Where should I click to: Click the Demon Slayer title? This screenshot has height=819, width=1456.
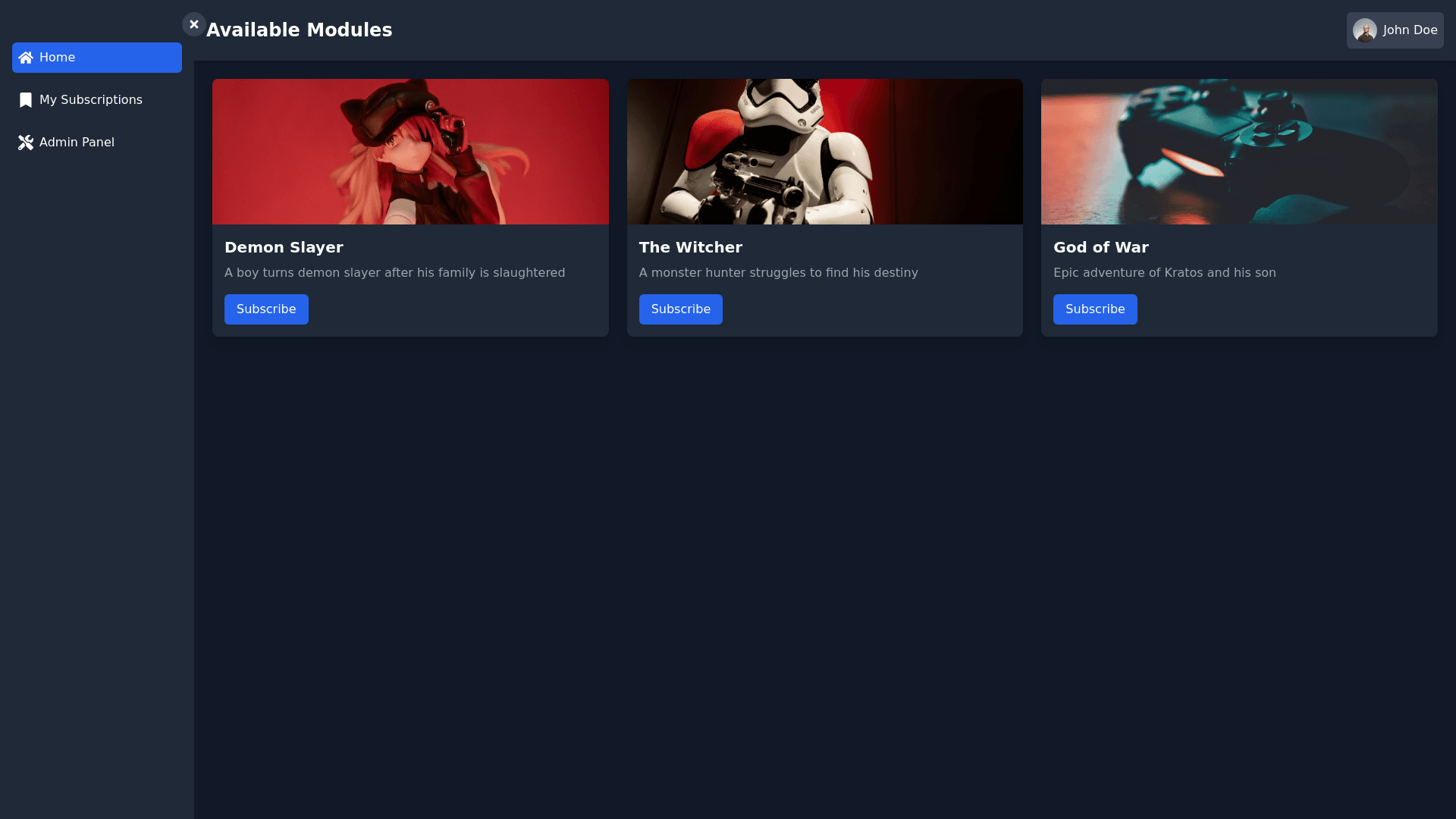[x=284, y=247]
